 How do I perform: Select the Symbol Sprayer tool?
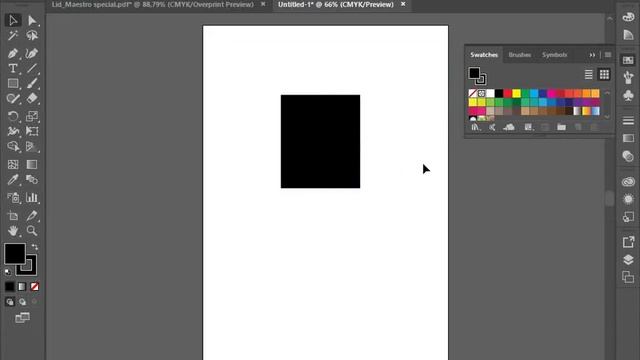point(13,198)
